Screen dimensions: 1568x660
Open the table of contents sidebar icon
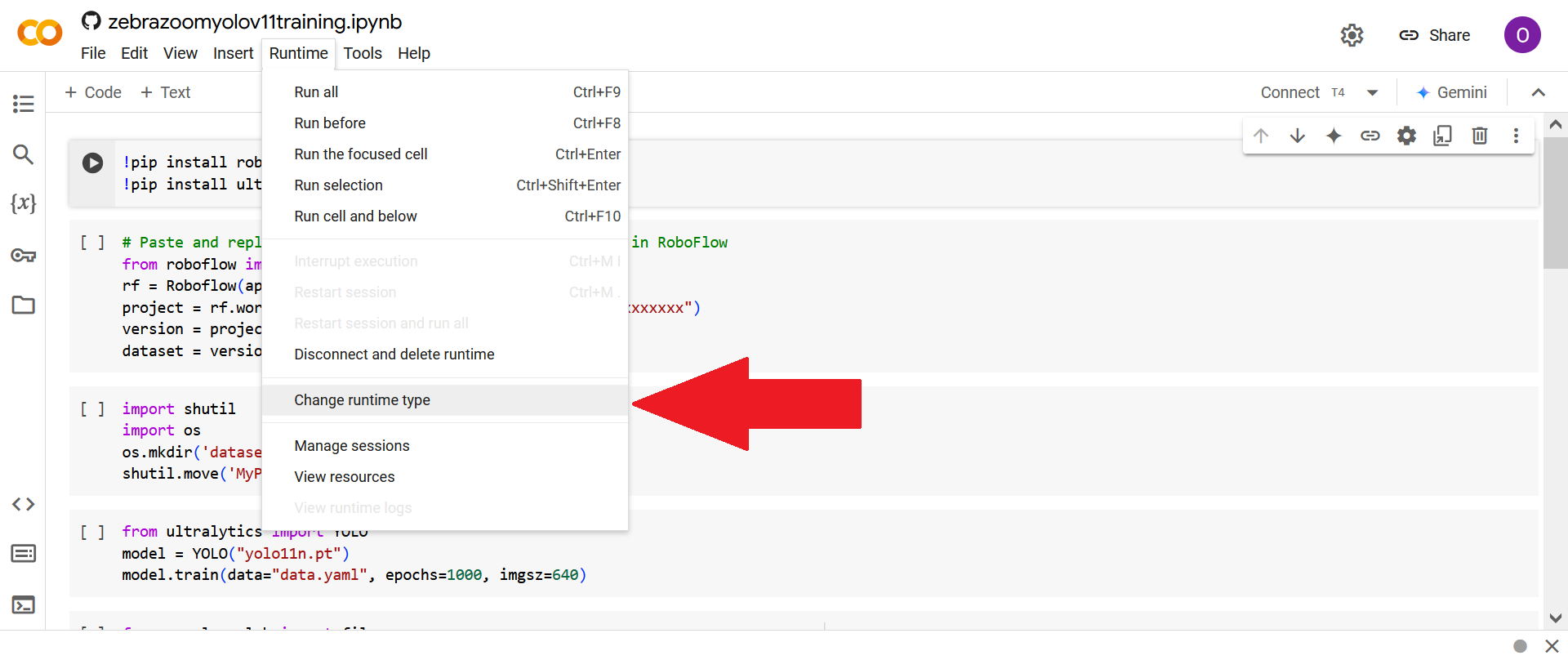[x=23, y=104]
